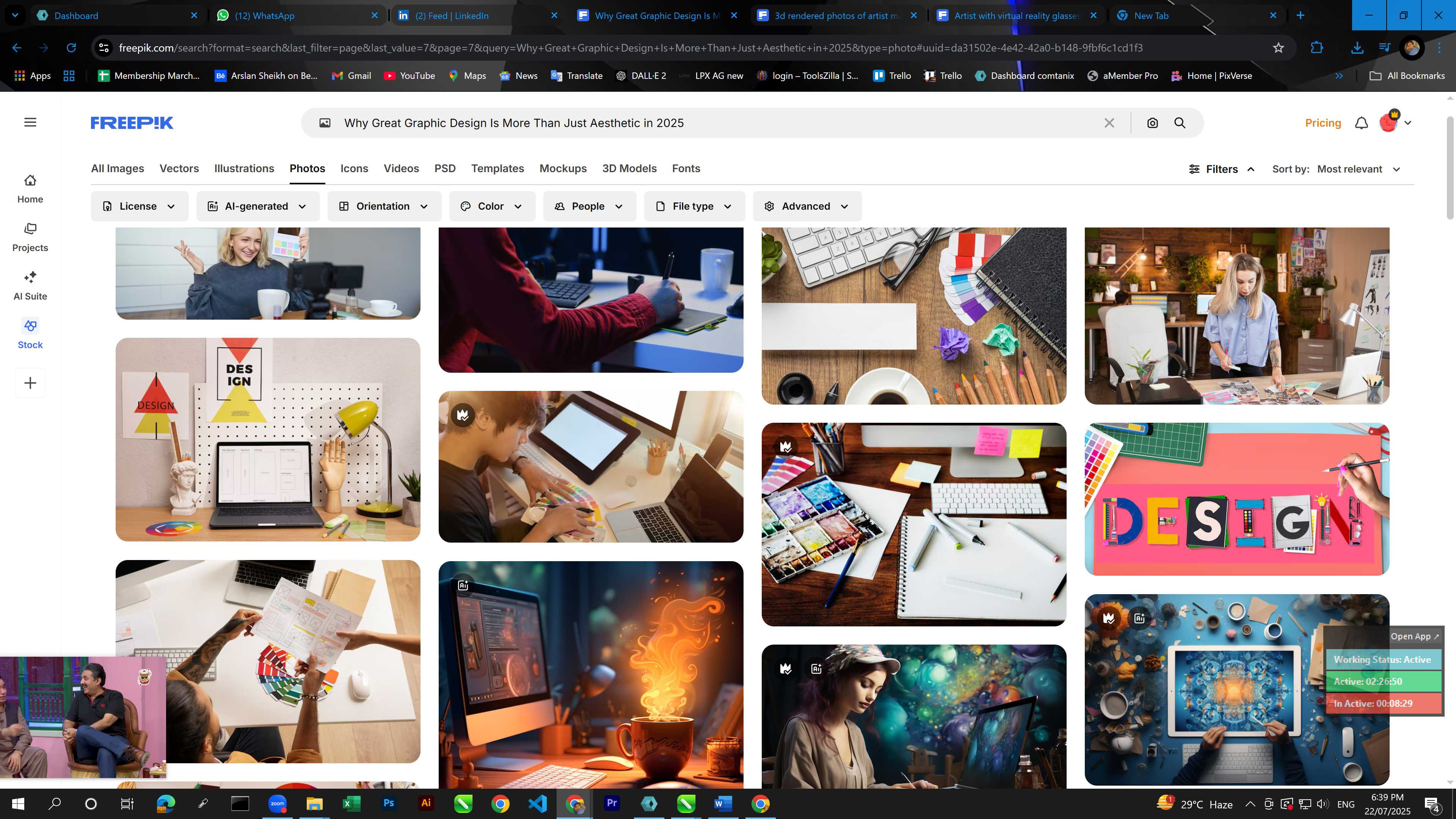Open Visual Studio Code from taskbar

click(538, 803)
